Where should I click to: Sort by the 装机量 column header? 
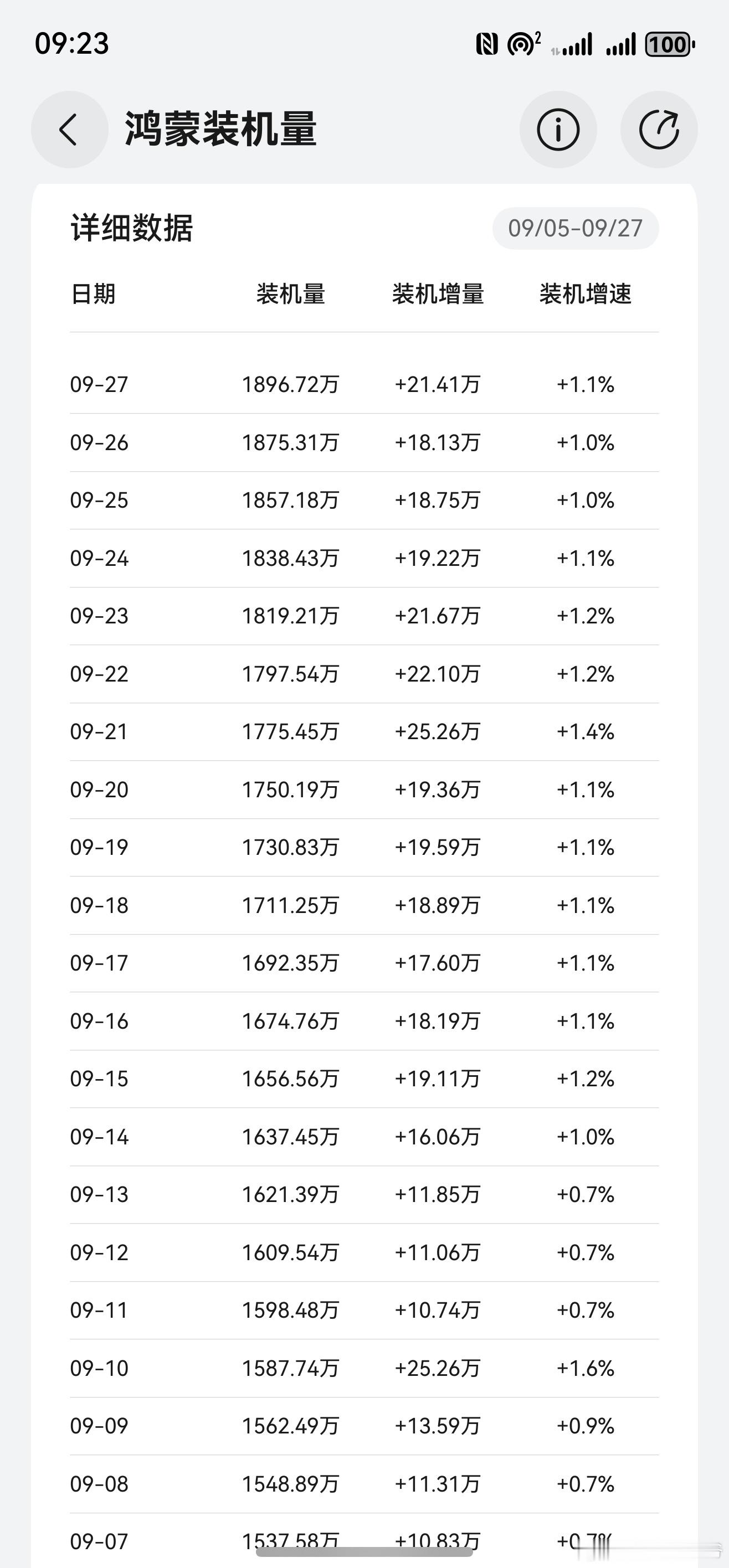tap(290, 294)
